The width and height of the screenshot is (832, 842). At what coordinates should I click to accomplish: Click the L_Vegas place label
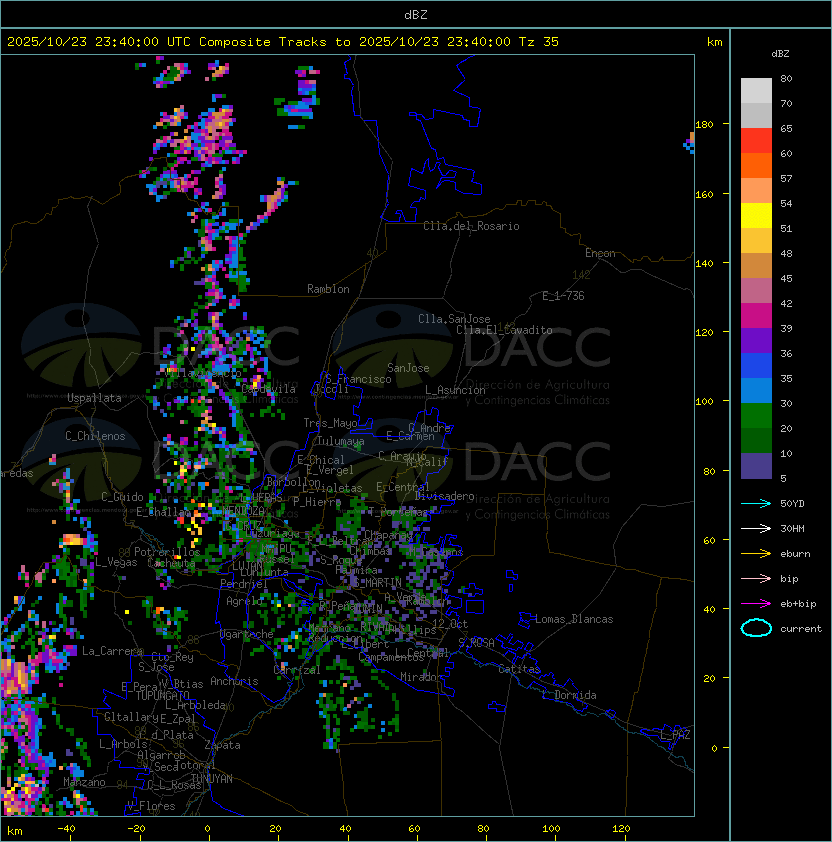click(x=116, y=562)
